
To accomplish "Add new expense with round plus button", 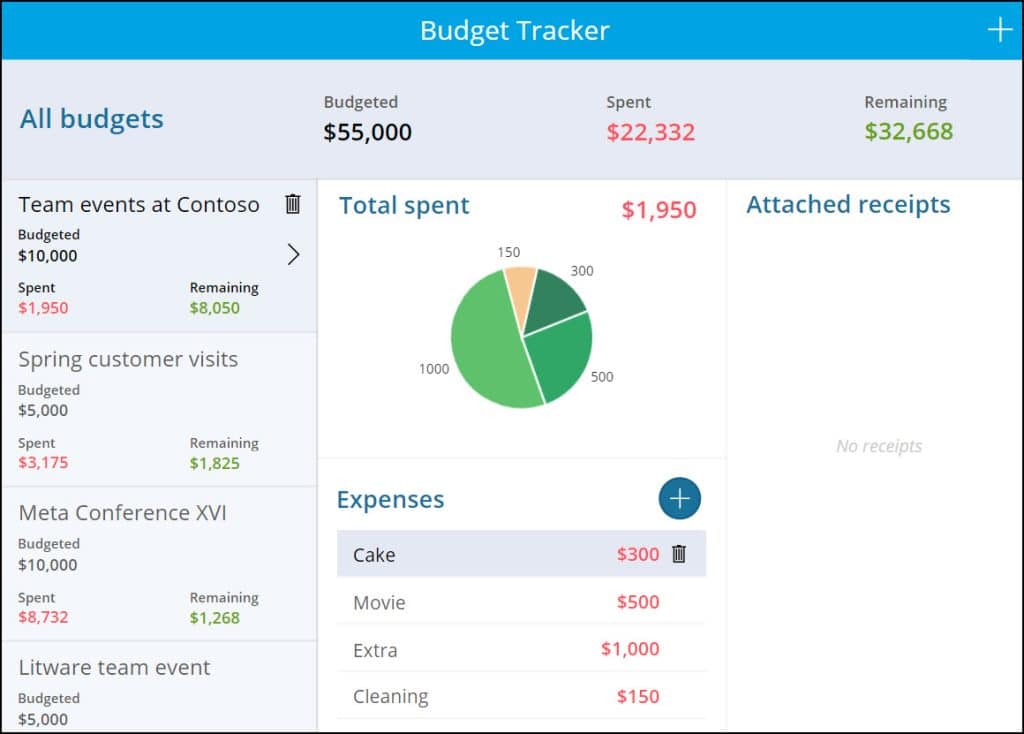I will [x=679, y=498].
